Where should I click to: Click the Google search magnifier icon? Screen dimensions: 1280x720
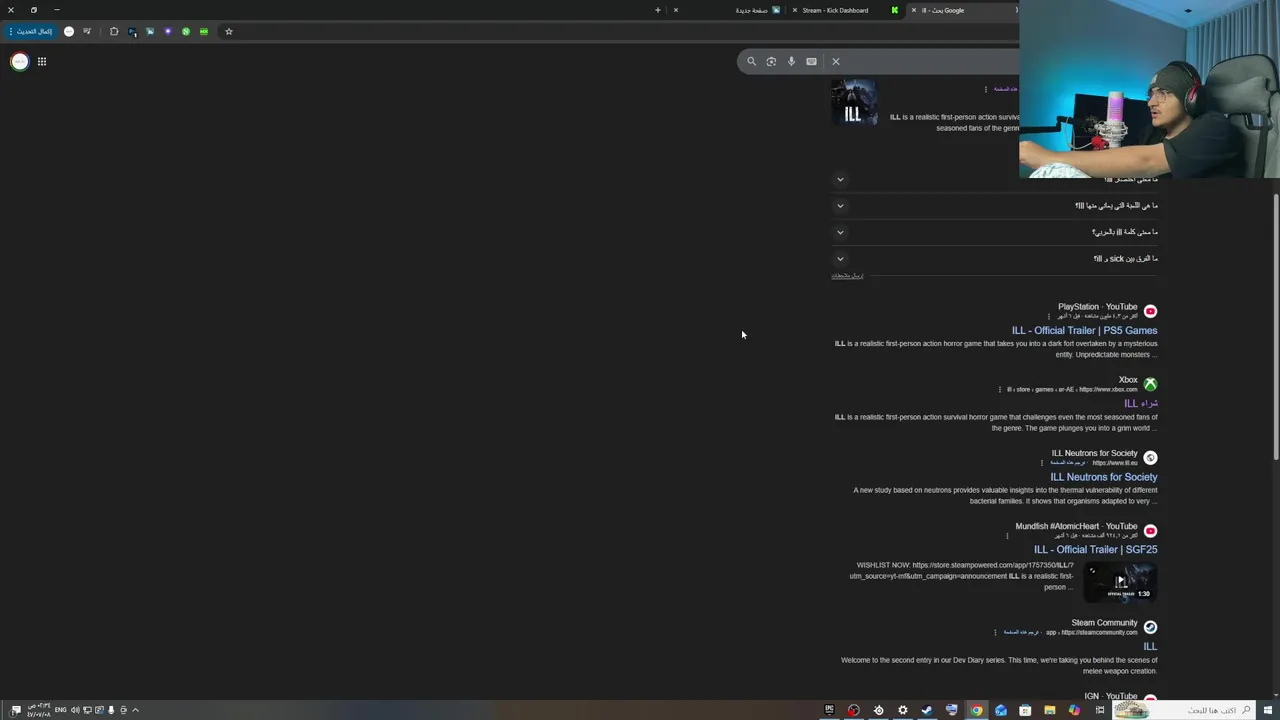pos(752,61)
